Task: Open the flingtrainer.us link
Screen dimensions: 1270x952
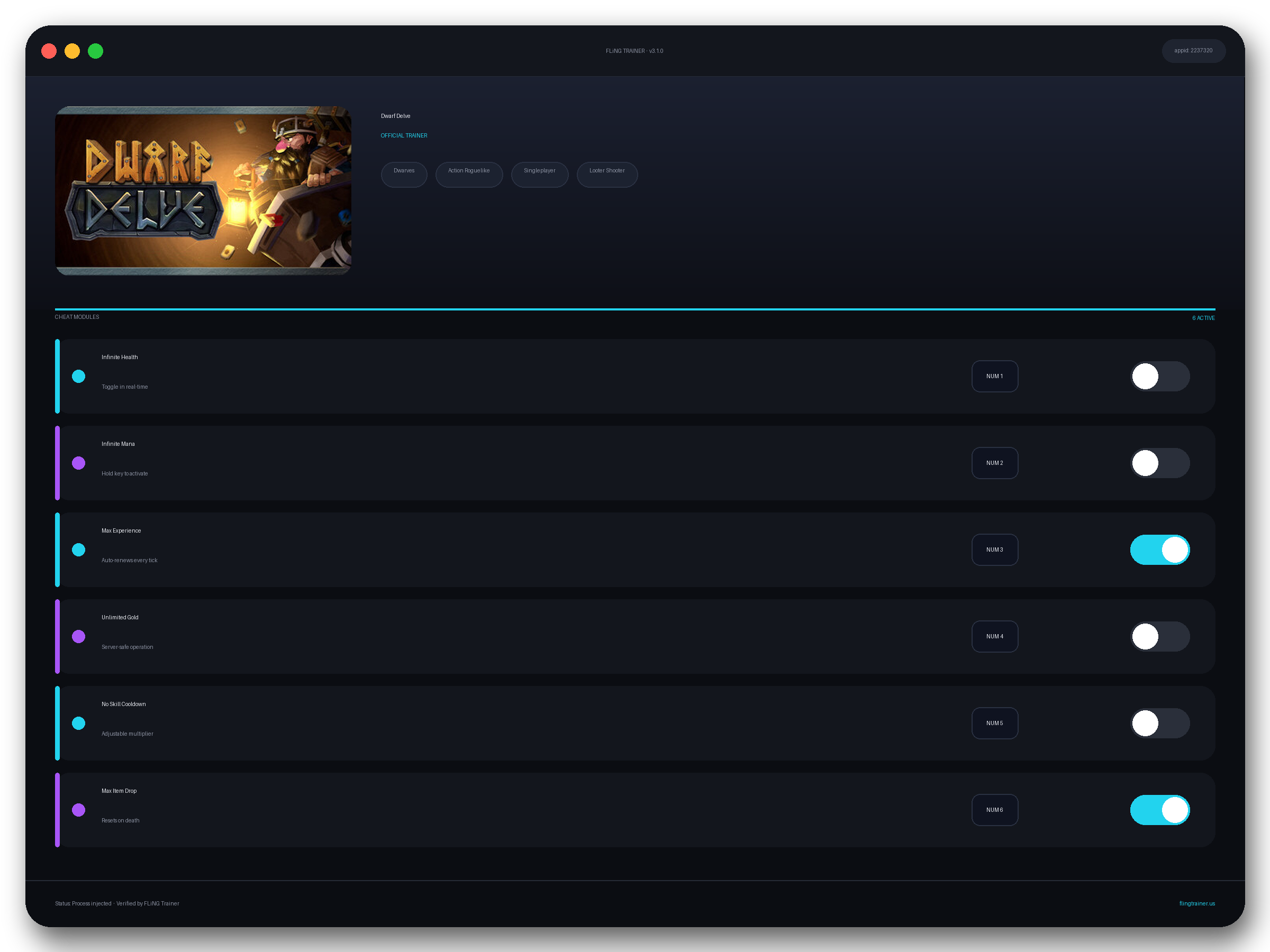Action: pos(1196,903)
